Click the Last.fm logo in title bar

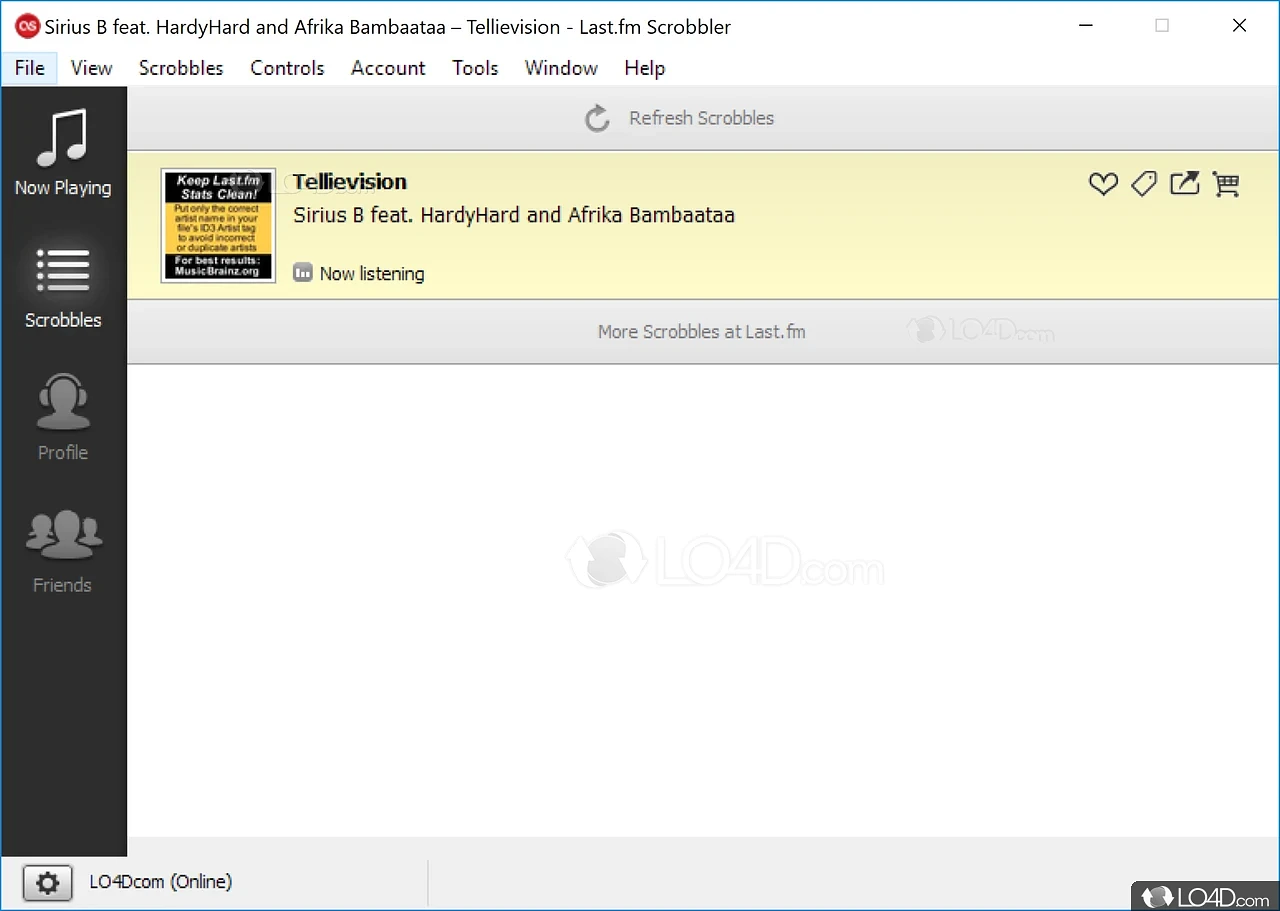27,26
